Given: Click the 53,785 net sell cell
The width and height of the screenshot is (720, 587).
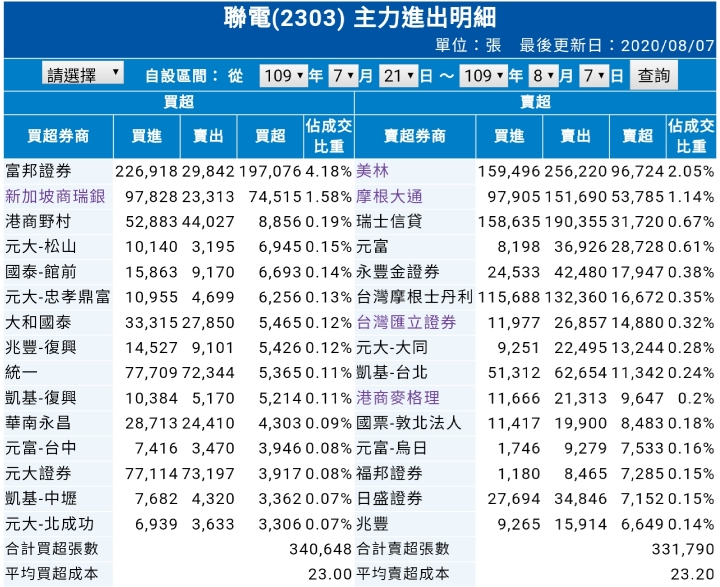Looking at the screenshot, I should pyautogui.click(x=637, y=197).
